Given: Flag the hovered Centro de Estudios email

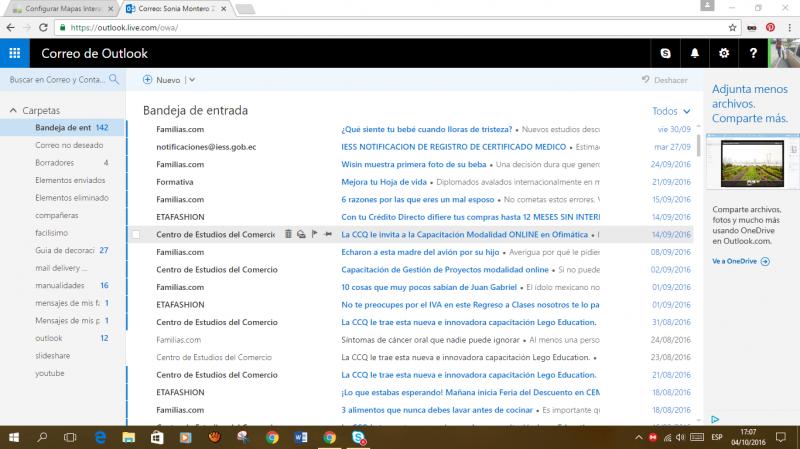Looking at the screenshot, I should 314,234.
